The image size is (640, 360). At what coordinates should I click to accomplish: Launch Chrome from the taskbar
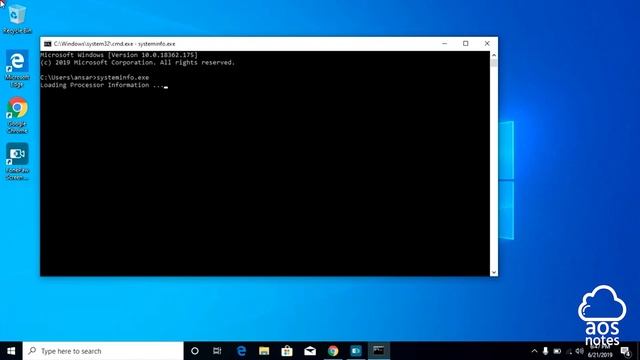[x=333, y=351]
